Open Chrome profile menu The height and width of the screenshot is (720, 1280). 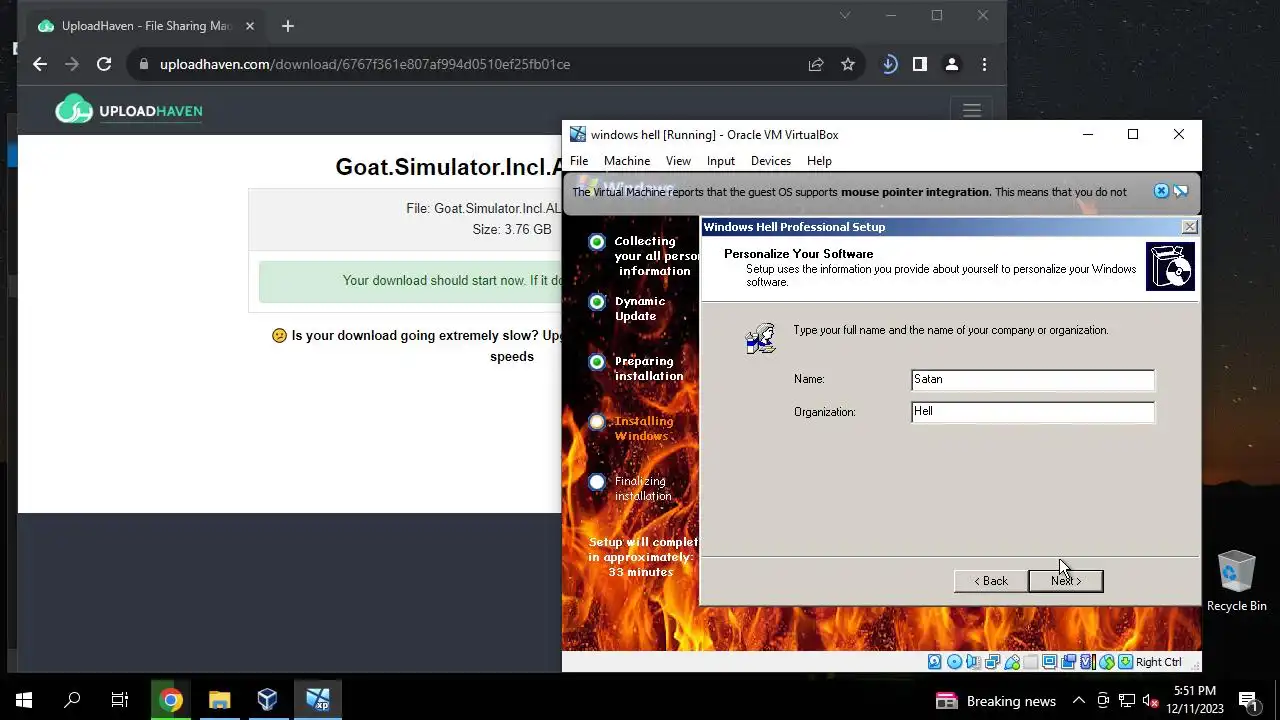tap(952, 64)
